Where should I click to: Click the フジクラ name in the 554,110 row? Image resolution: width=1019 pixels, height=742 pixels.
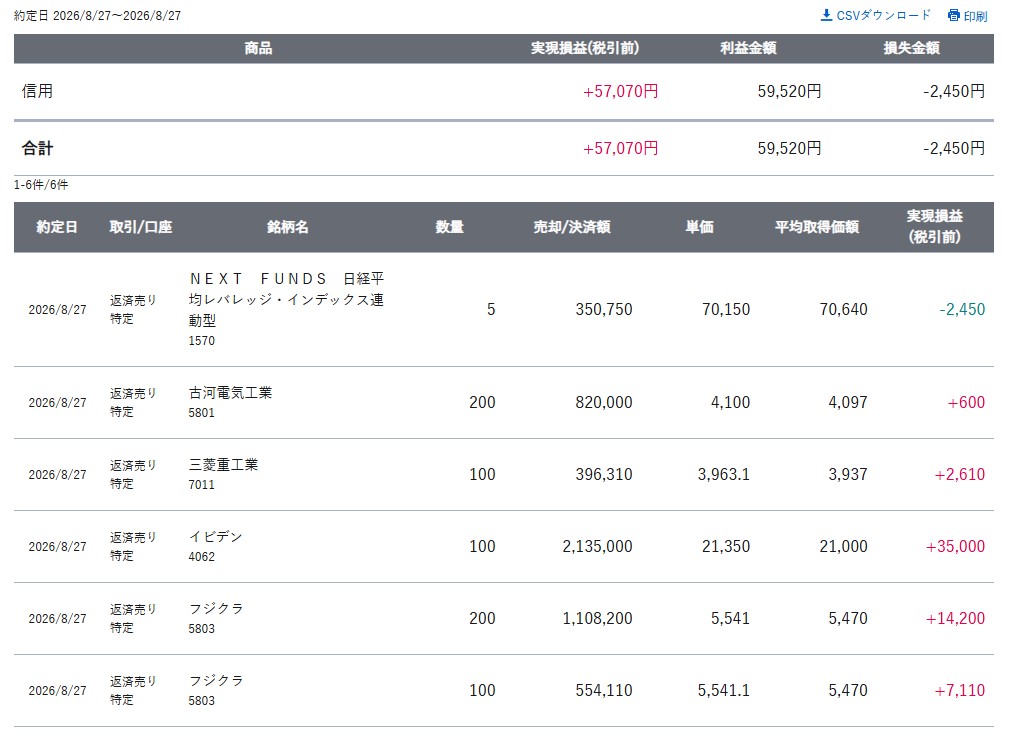216,681
